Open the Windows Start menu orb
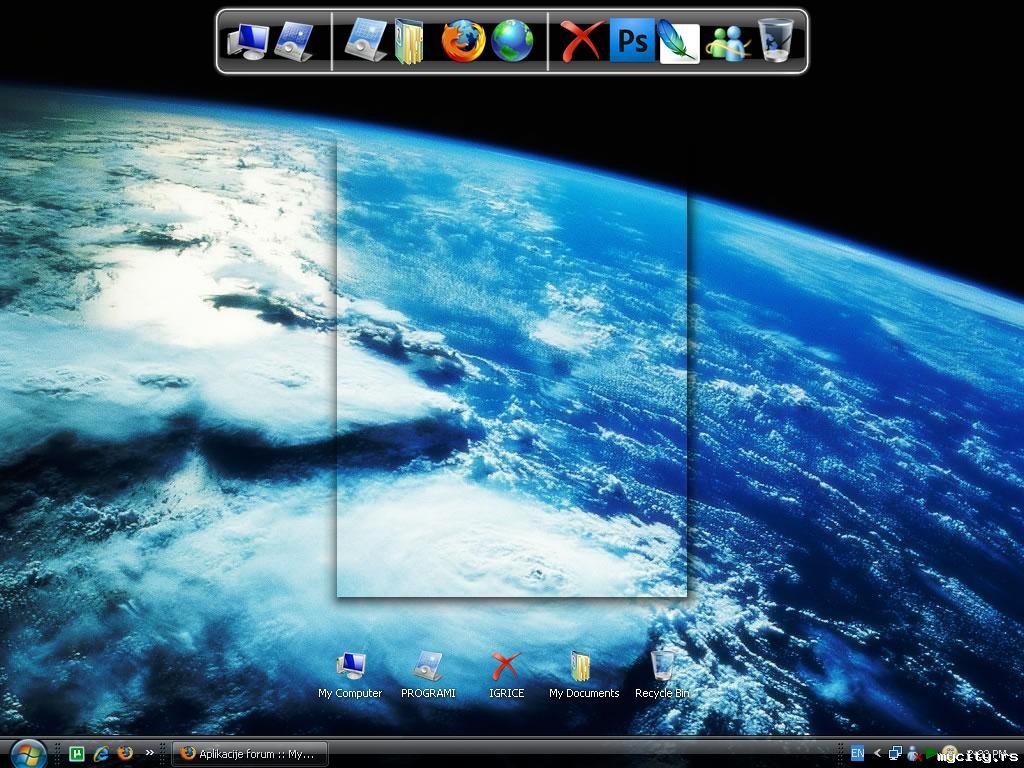The height and width of the screenshot is (768, 1024). (27, 754)
